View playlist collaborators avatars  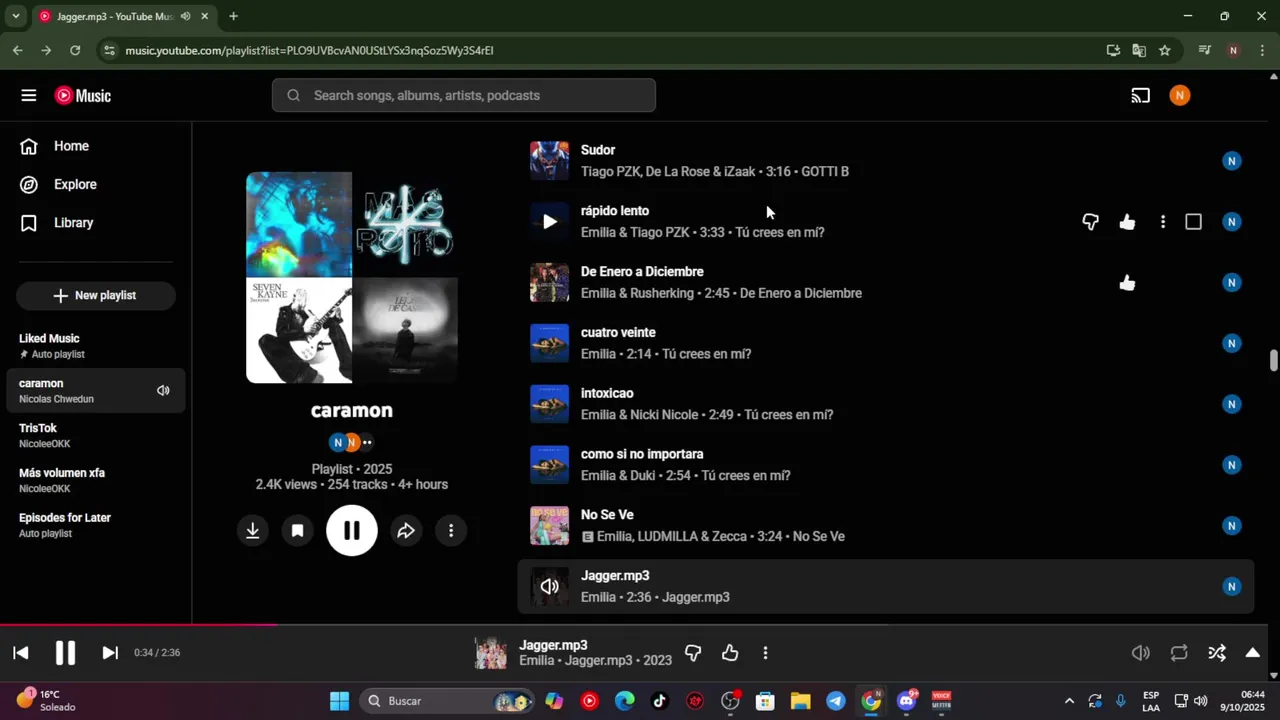351,442
